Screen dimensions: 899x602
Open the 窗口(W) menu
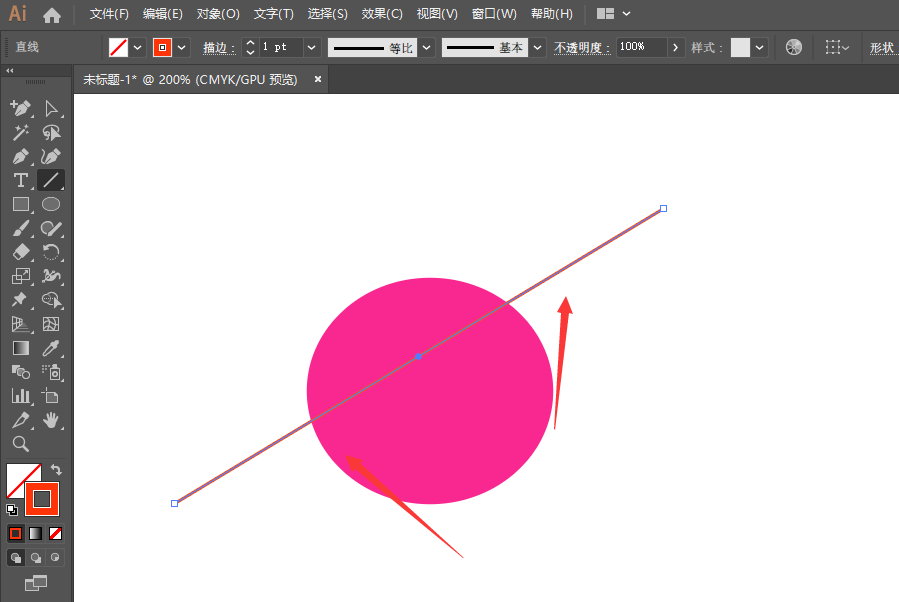coord(494,14)
